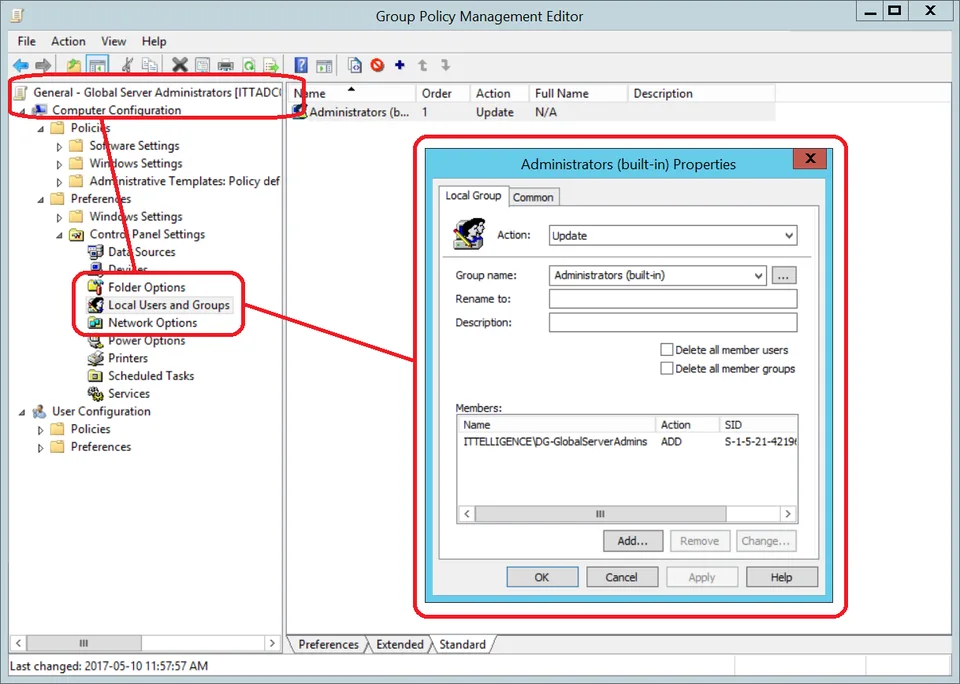Screen dimensions: 960x684
Task: Click the Display XML document icon
Action: 354,65
